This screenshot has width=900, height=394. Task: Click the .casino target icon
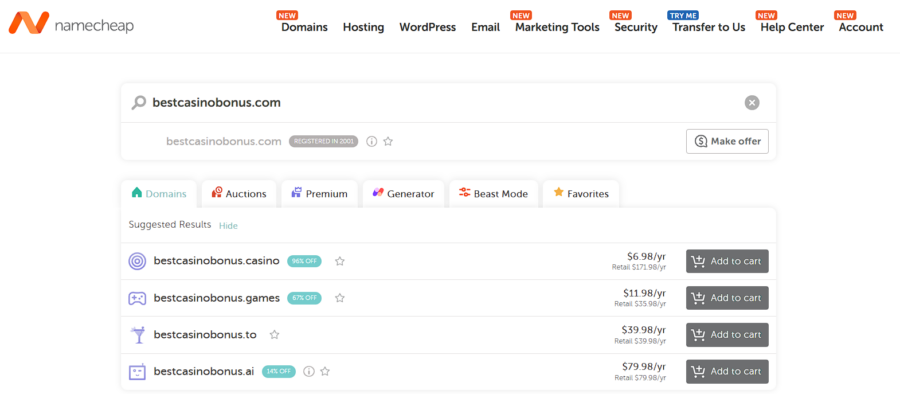tap(137, 261)
